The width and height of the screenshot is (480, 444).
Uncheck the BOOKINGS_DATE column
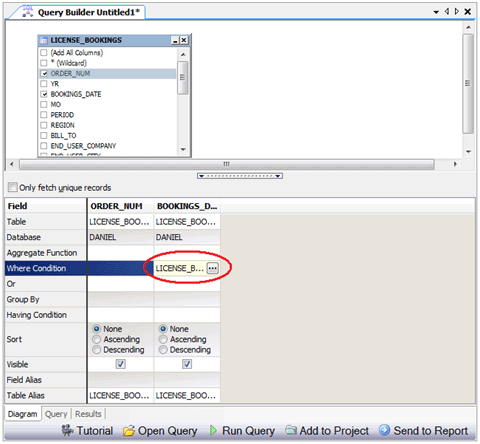coord(44,94)
